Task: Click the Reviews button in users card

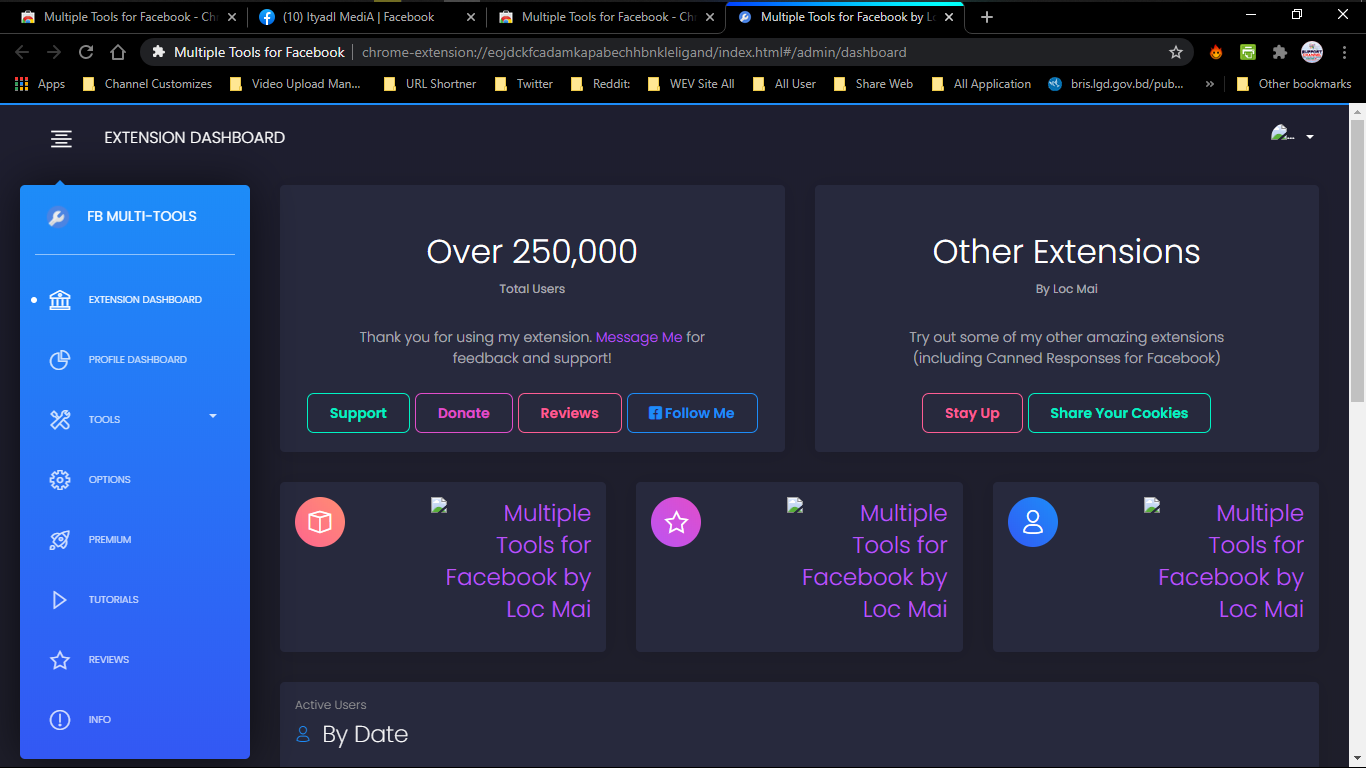Action: [570, 413]
